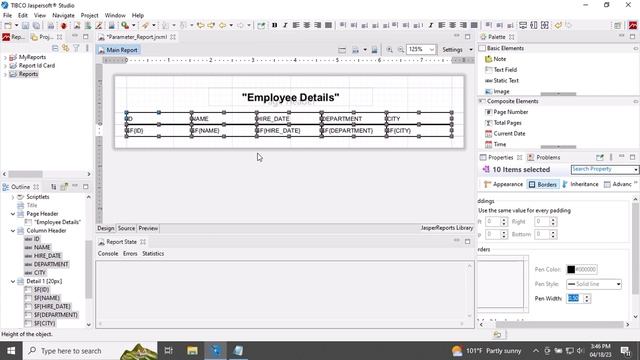Click the red bug debug icon
The height and width of the screenshot is (360, 640).
64,25
